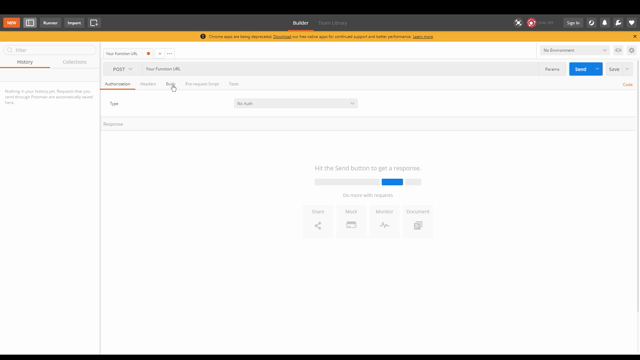Screen dimensions: 640x360
Task: Open manage environments gear icon
Action: 631,50
